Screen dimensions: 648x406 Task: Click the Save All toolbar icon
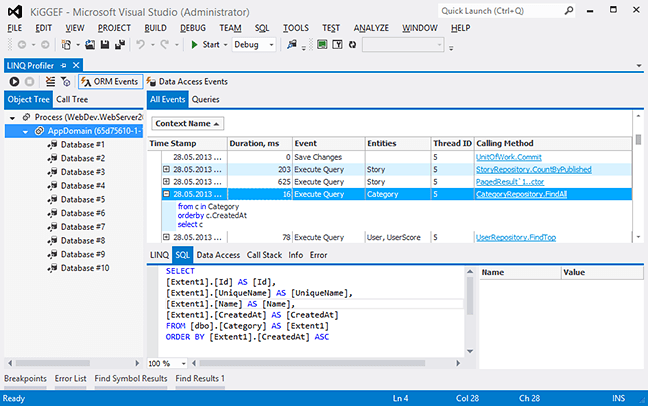click(x=118, y=45)
